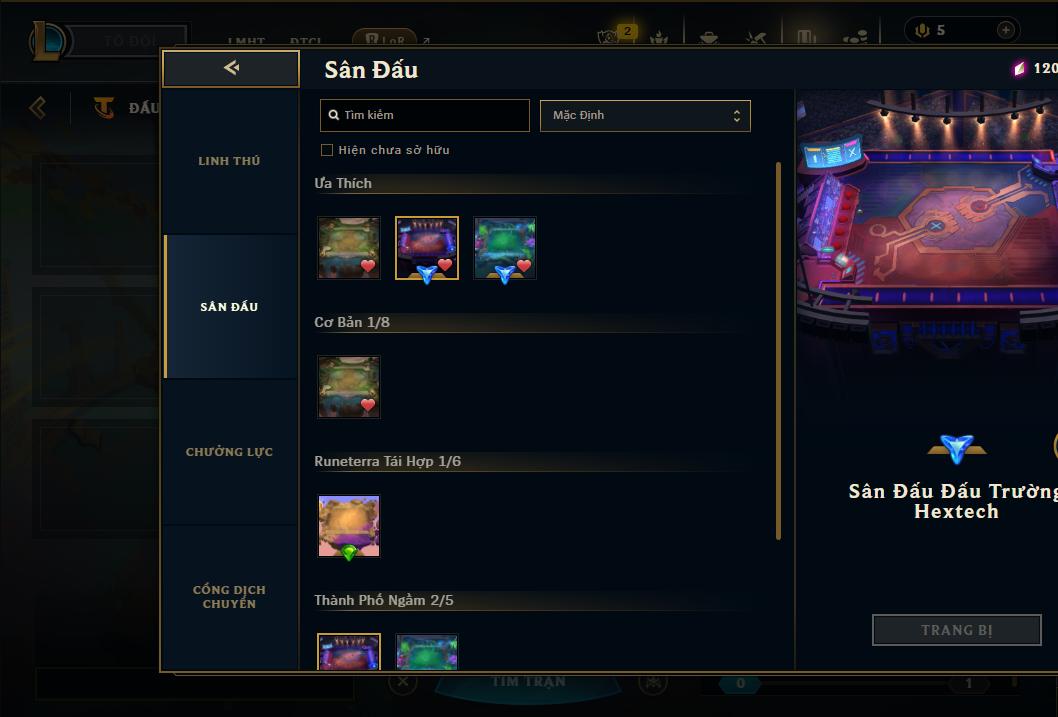Click the dropdown arrows on Mặc Định
Image resolution: width=1058 pixels, height=717 pixels.
point(737,116)
